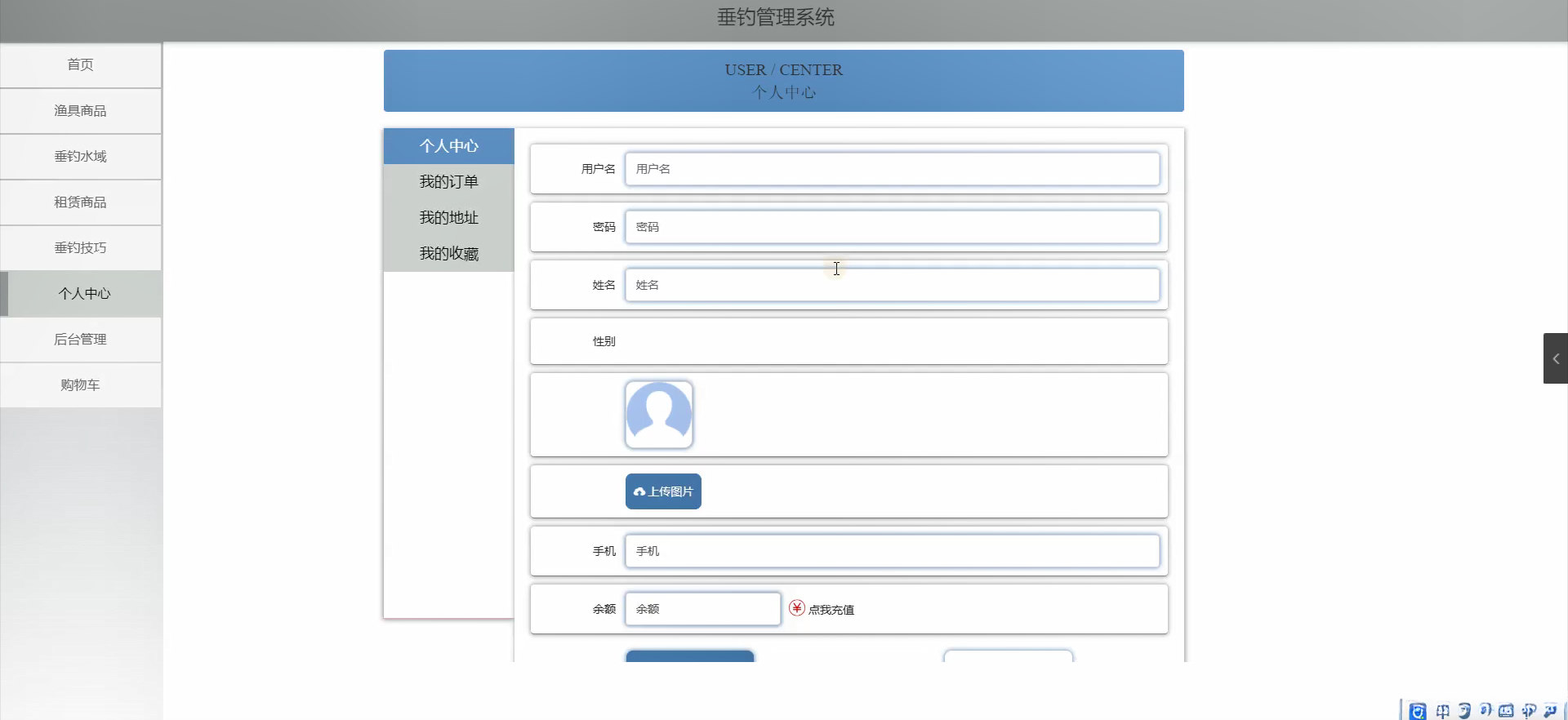Expand the side panel arrow on right edge

click(1556, 358)
